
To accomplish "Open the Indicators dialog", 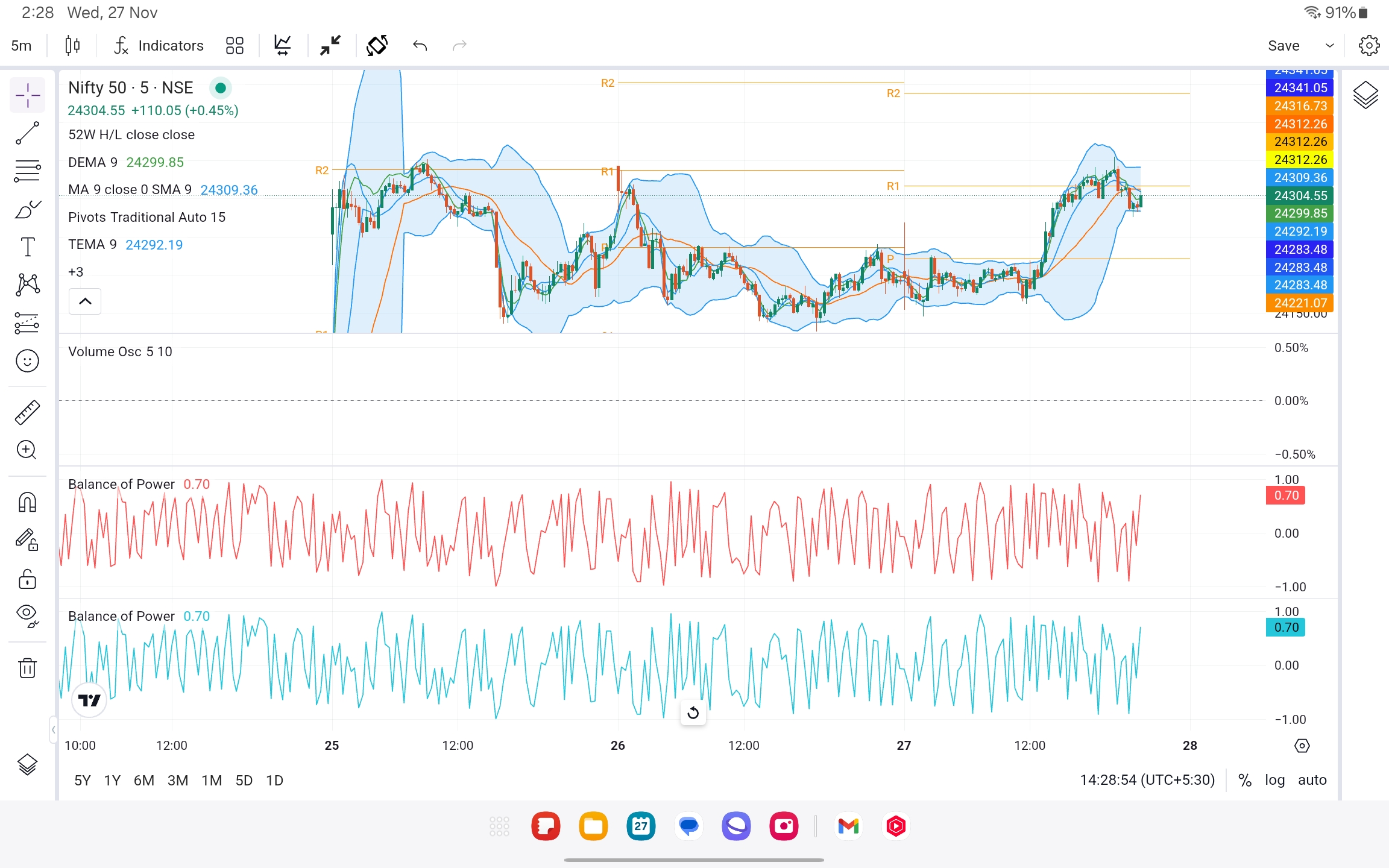I will click(x=159, y=45).
